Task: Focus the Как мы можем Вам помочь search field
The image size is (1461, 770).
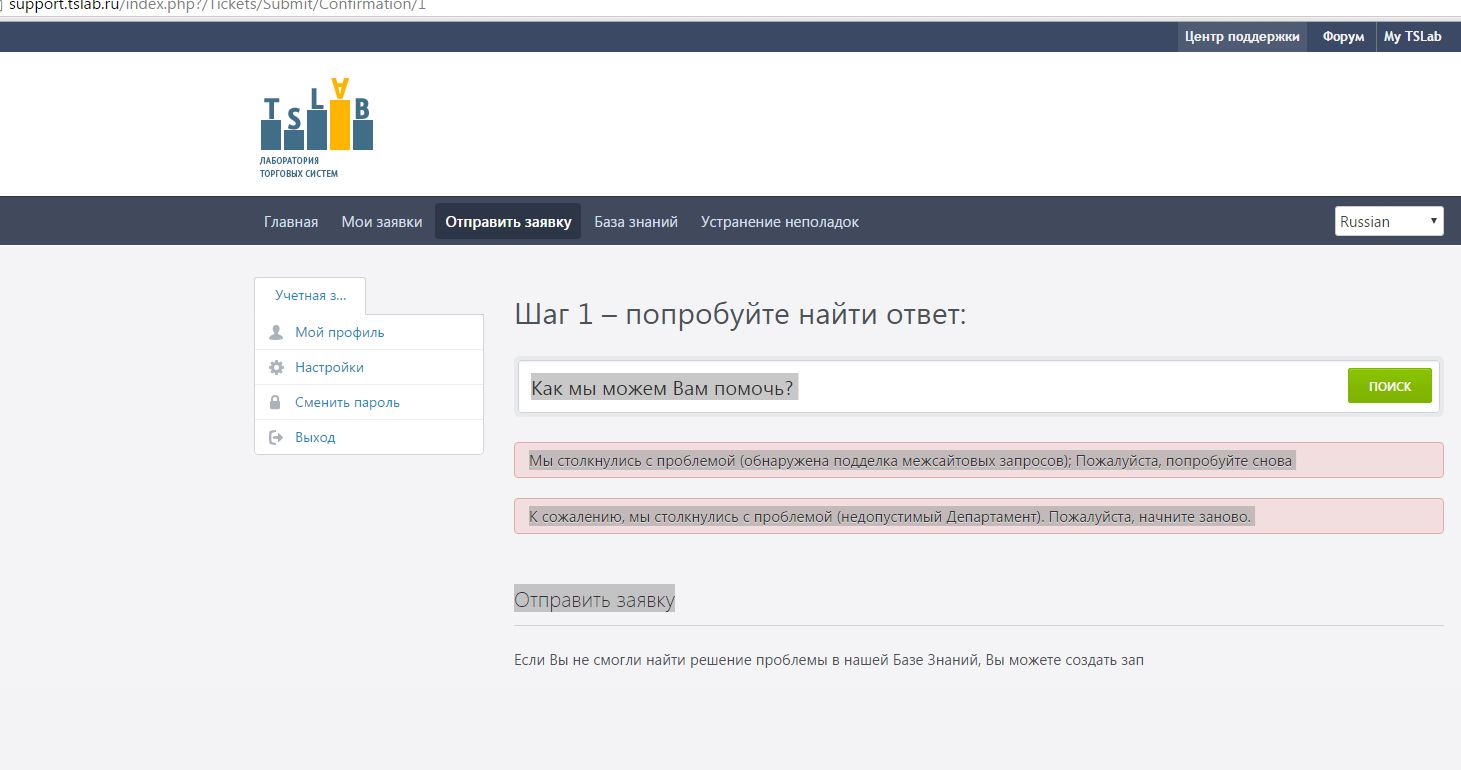Action: (x=930, y=387)
